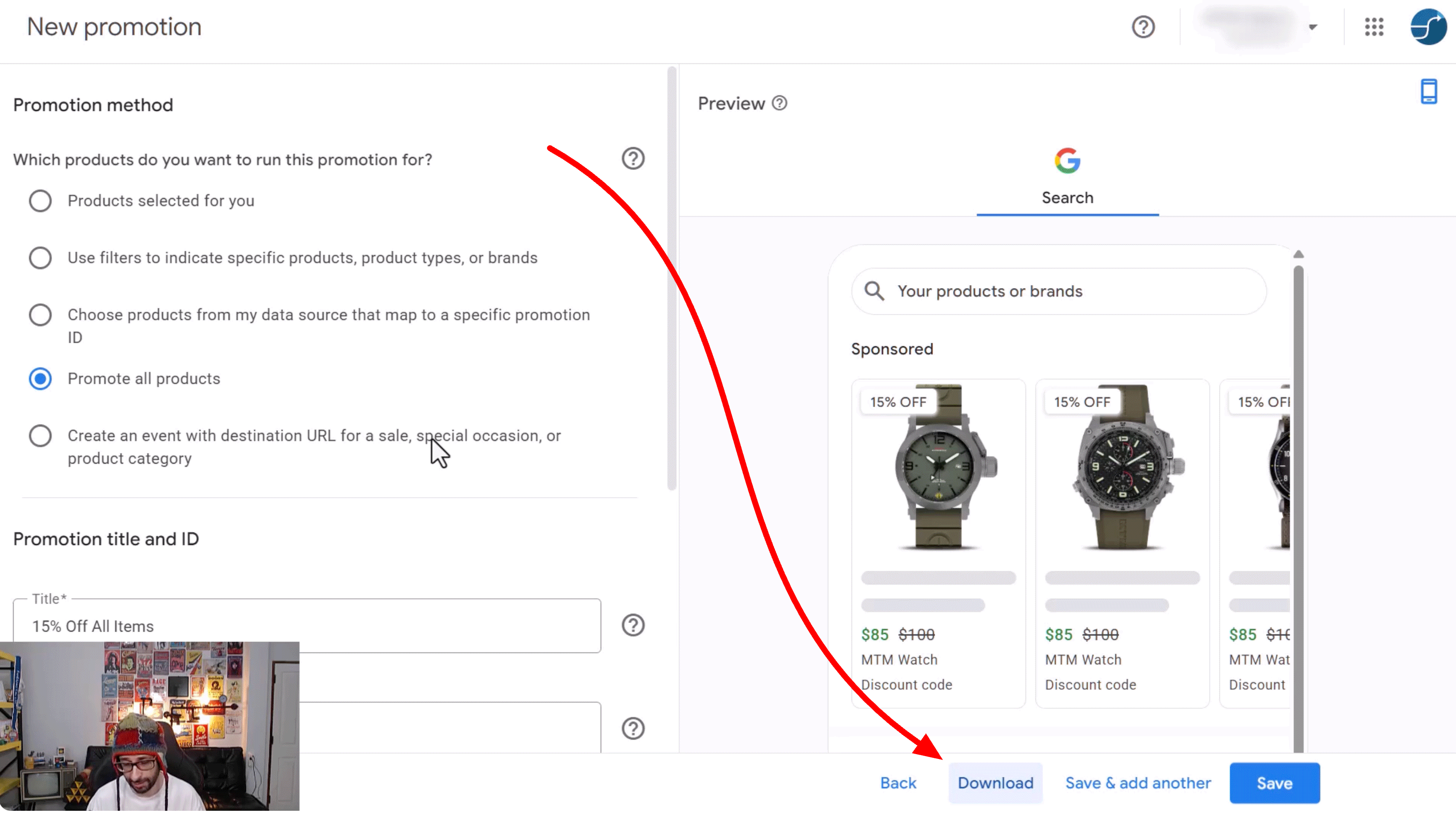1456x819 pixels.
Task: Select Create an event with destination URL
Action: tap(40, 435)
